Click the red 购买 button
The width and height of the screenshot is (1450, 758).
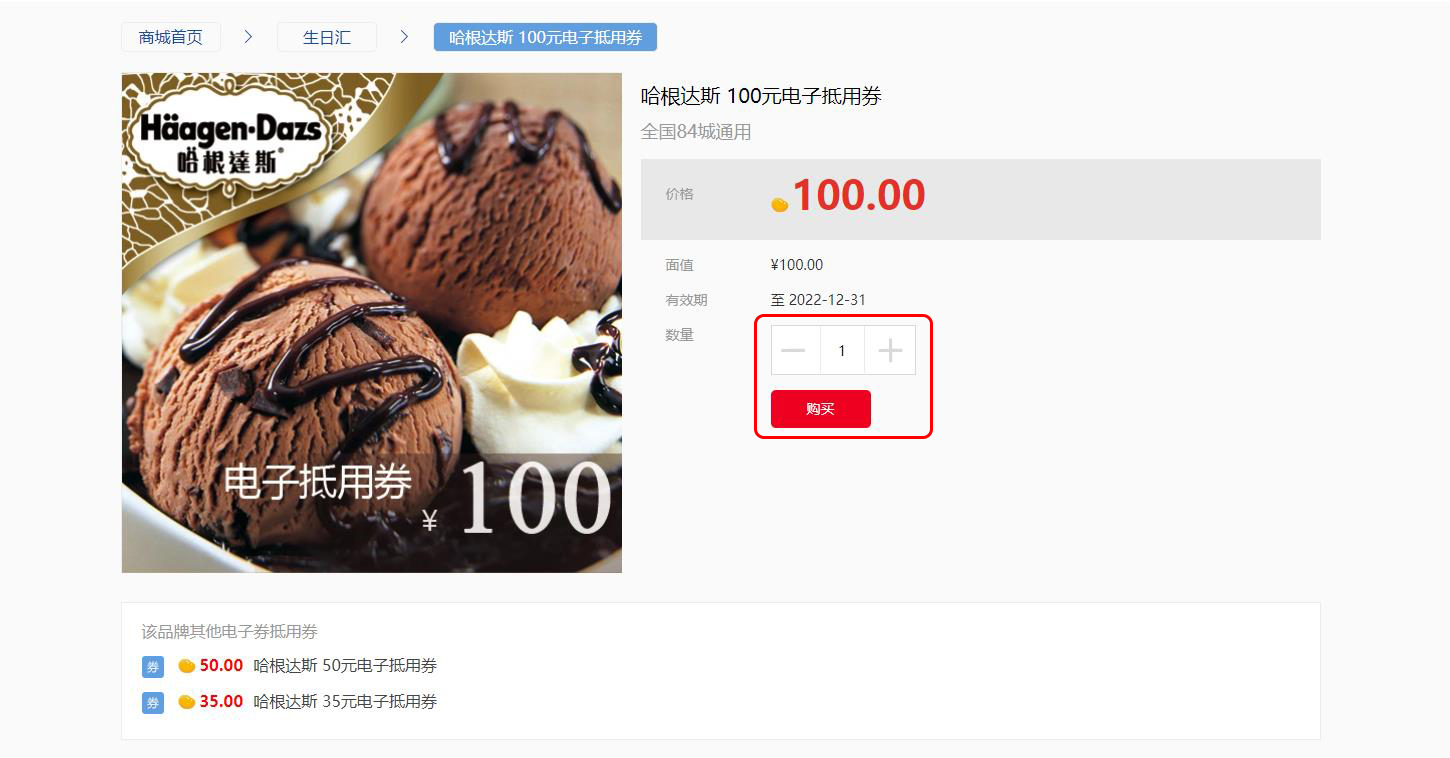[x=821, y=409]
